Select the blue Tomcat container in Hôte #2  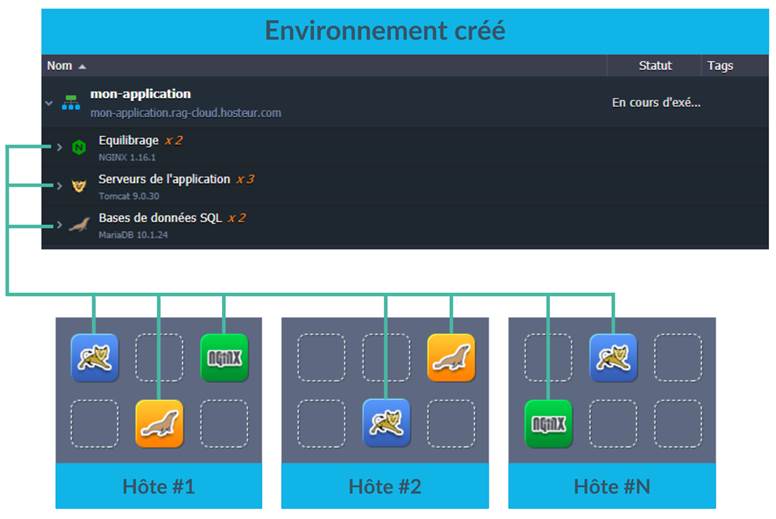[386, 423]
